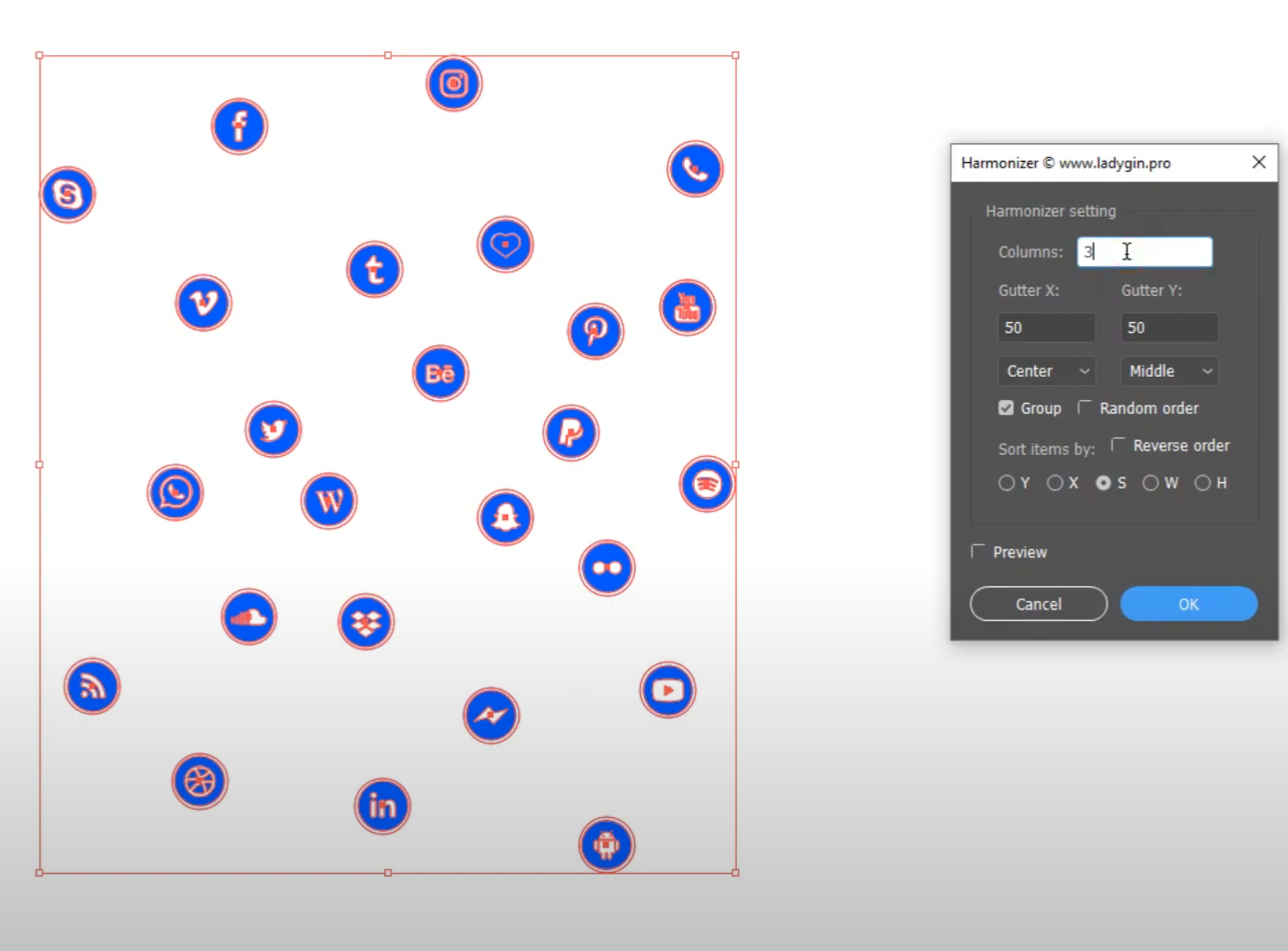
Task: Turn on the Preview checkbox
Action: pos(978,552)
